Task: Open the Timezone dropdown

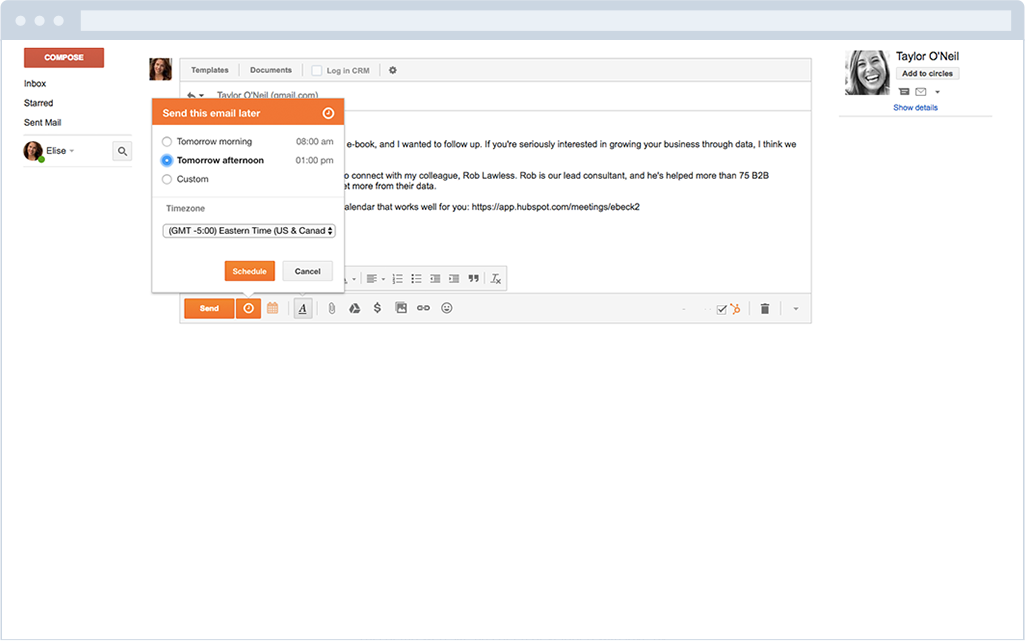Action: point(248,230)
